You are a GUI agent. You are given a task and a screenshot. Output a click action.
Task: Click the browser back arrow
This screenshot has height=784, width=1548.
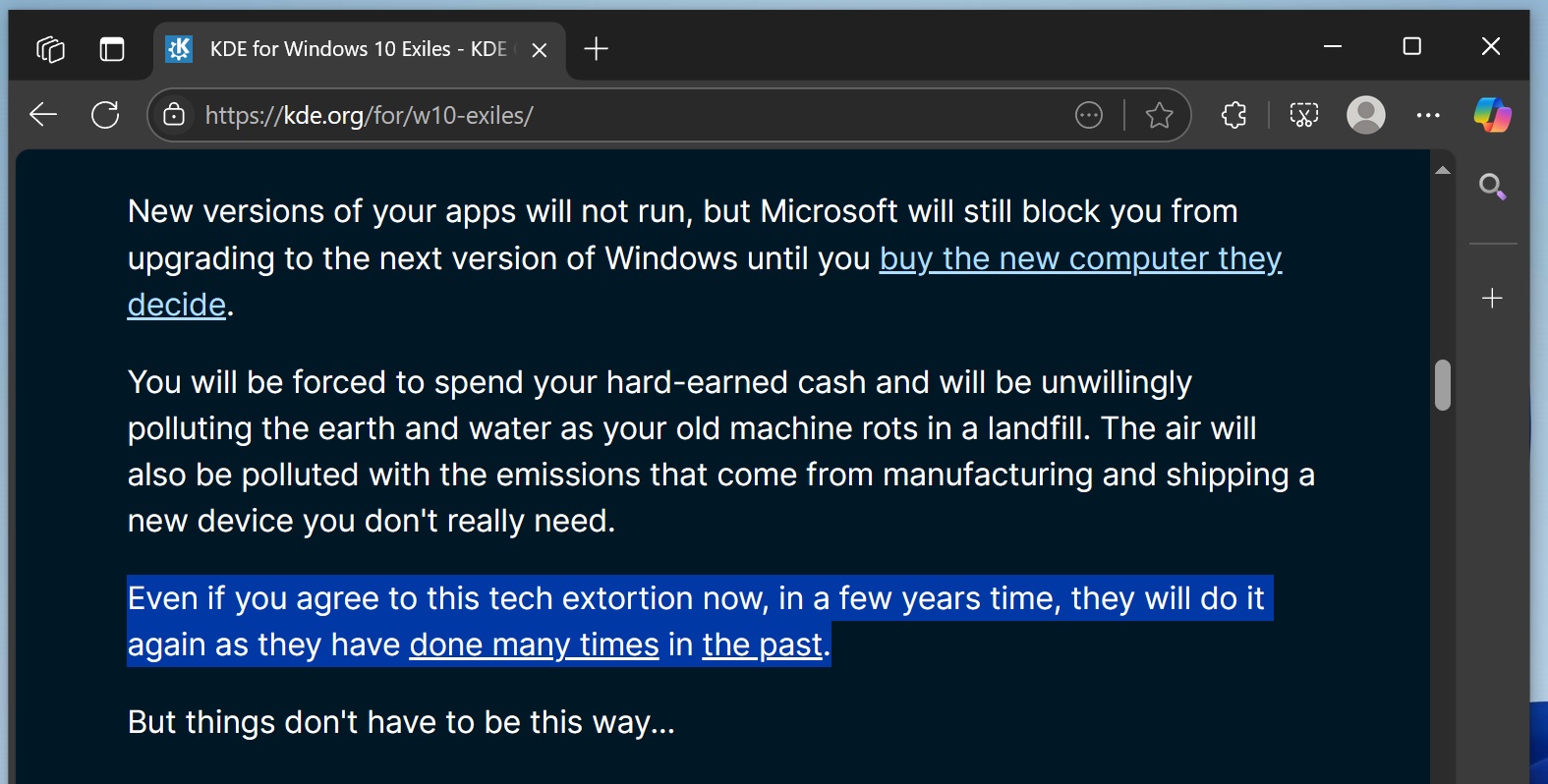[x=43, y=115]
